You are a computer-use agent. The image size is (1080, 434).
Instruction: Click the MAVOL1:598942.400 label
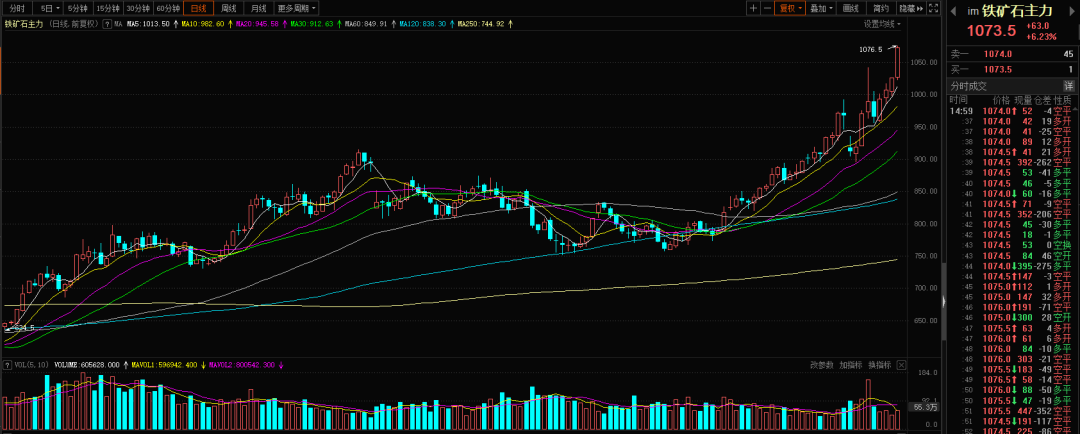pyautogui.click(x=166, y=364)
